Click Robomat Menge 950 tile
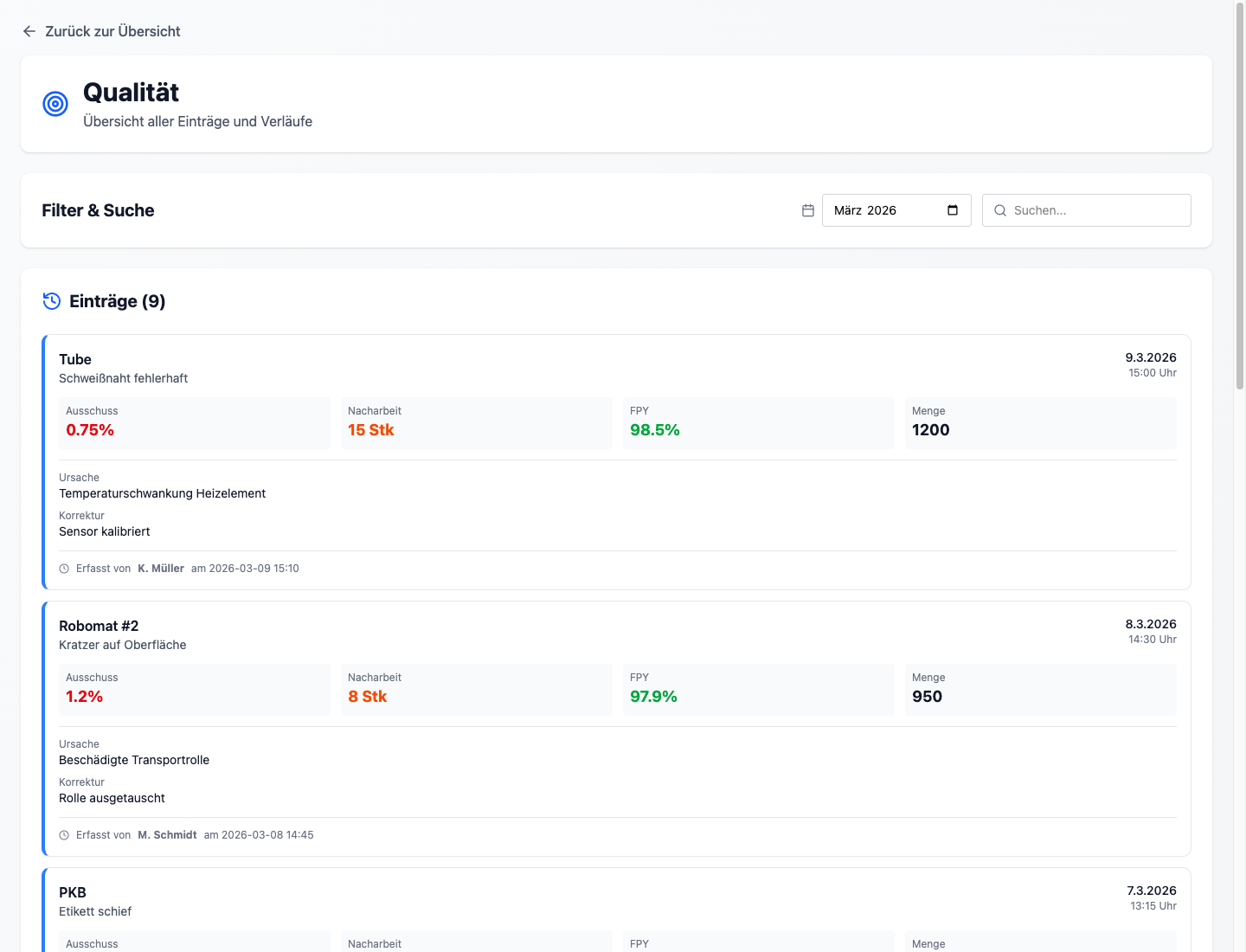This screenshot has height=952, width=1246. (1040, 689)
